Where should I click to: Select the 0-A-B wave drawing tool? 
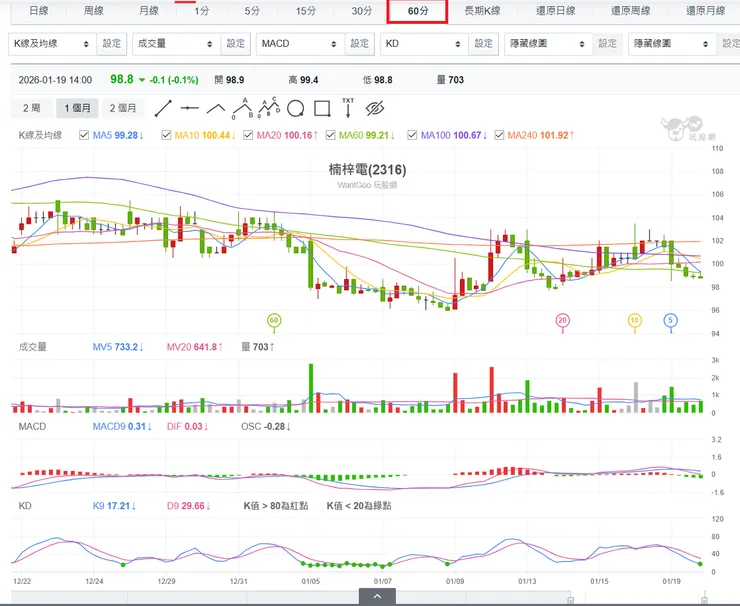[x=243, y=108]
